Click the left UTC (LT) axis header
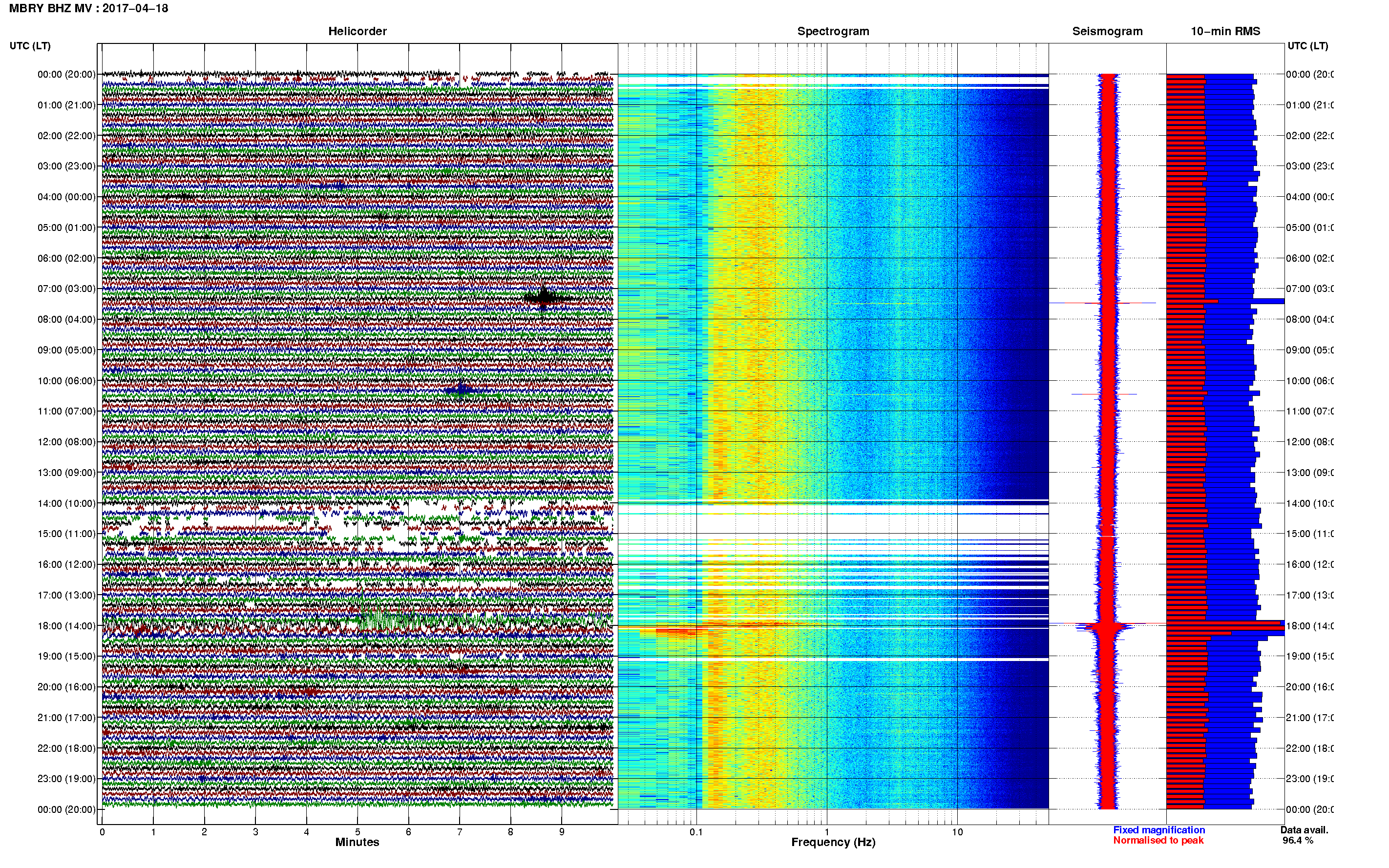This screenshot has height=868, width=1389. [x=30, y=46]
